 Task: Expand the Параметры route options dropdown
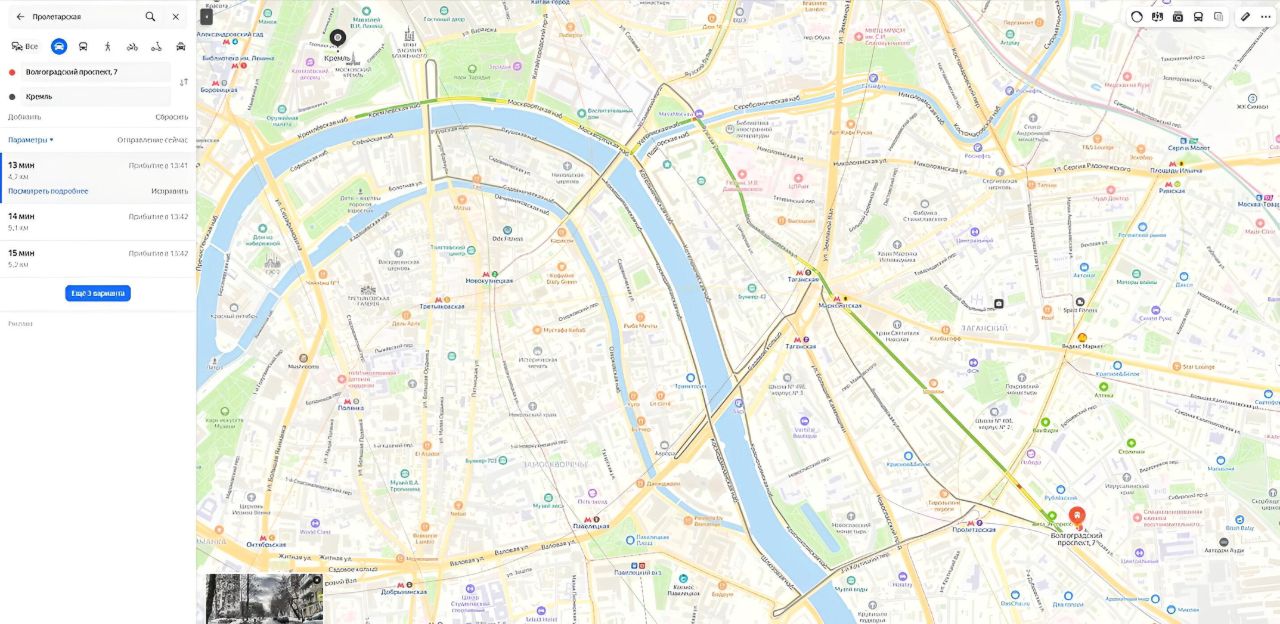[x=31, y=140]
